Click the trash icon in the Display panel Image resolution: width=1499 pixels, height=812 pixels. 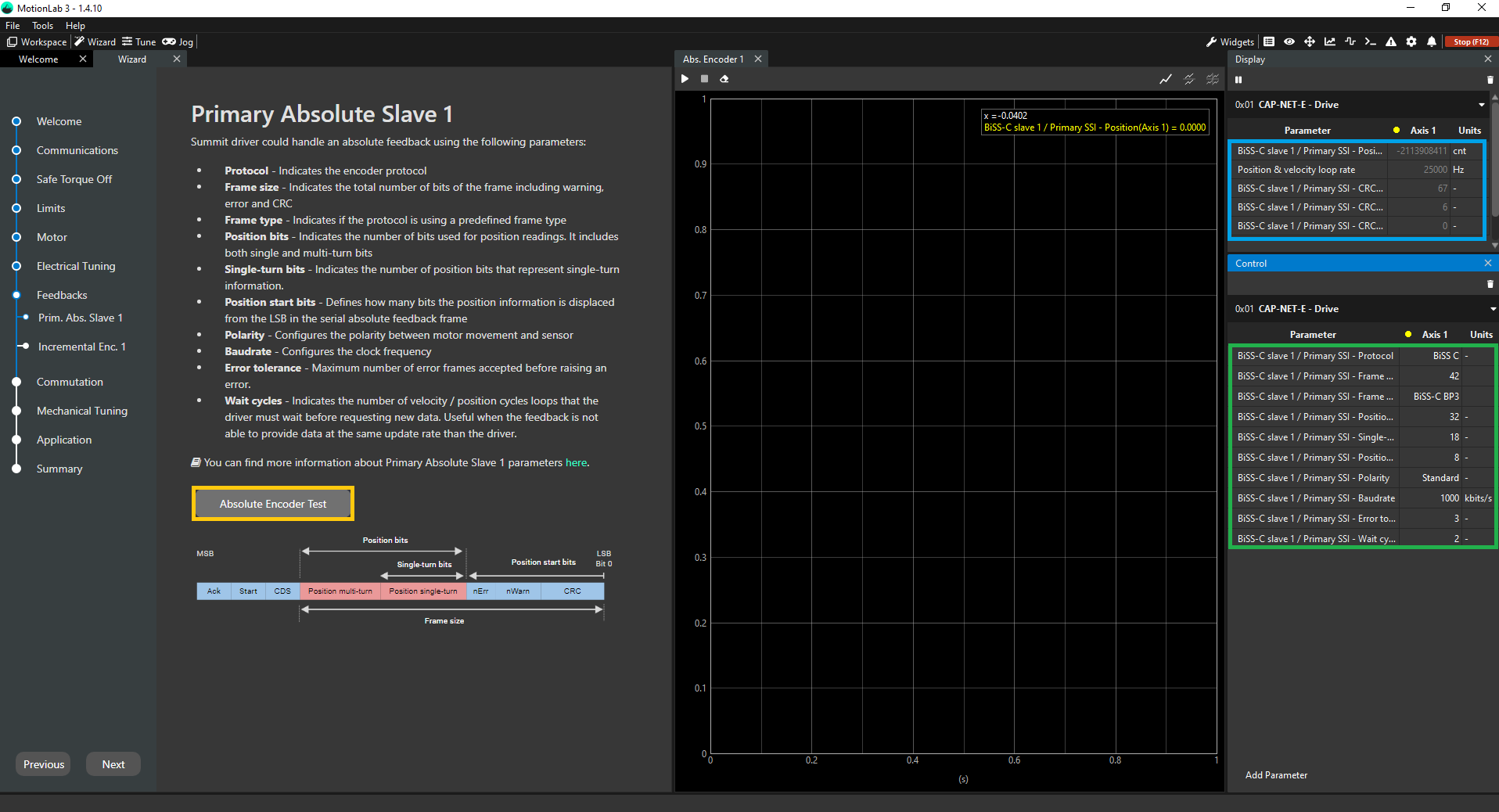pos(1490,80)
